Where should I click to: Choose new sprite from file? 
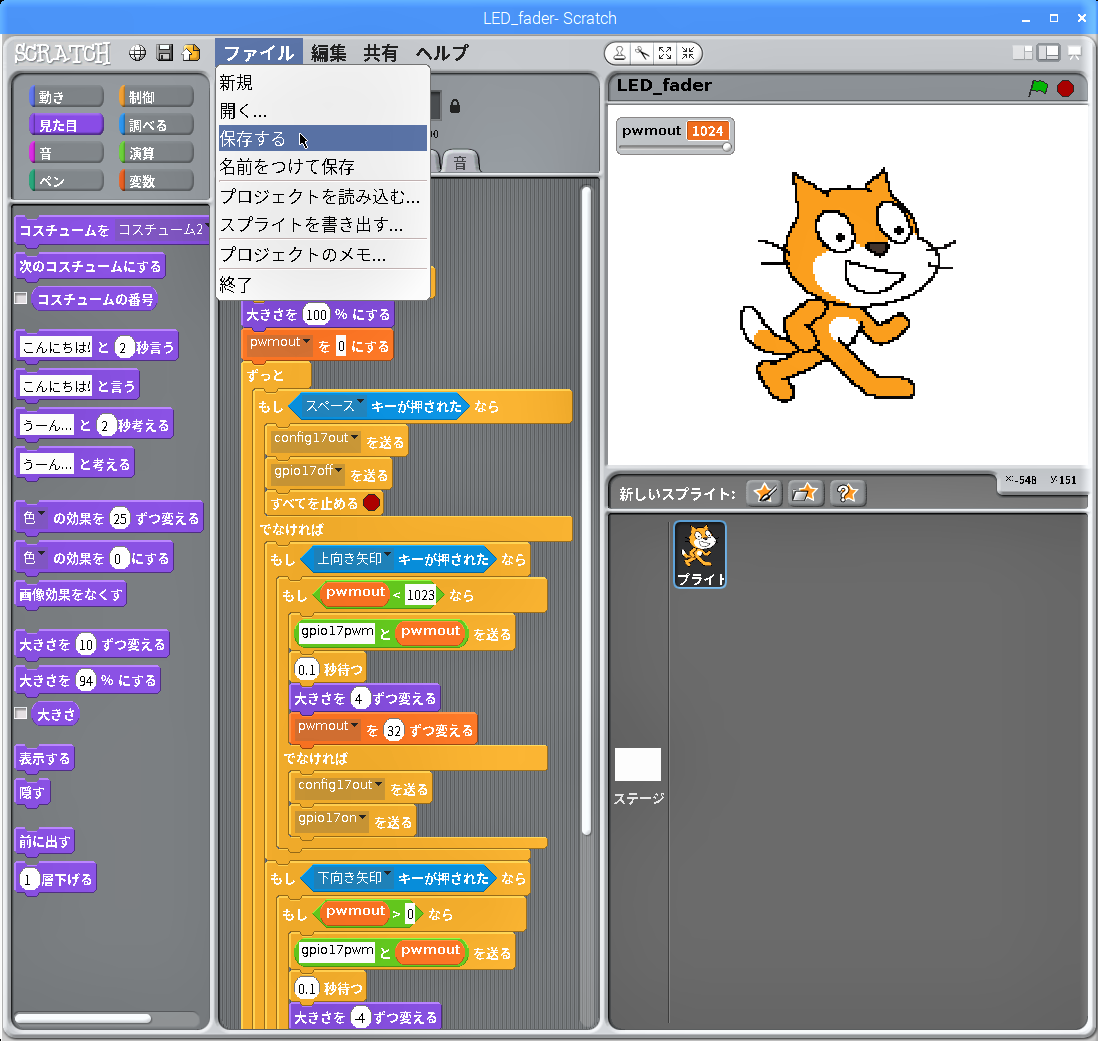[x=805, y=494]
